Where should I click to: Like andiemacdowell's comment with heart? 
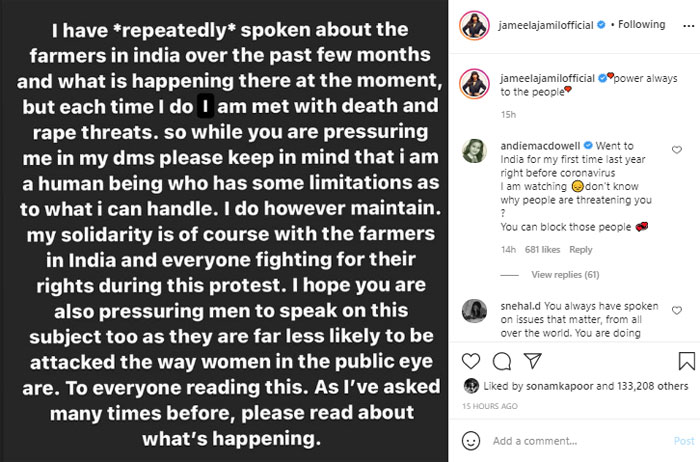[677, 150]
